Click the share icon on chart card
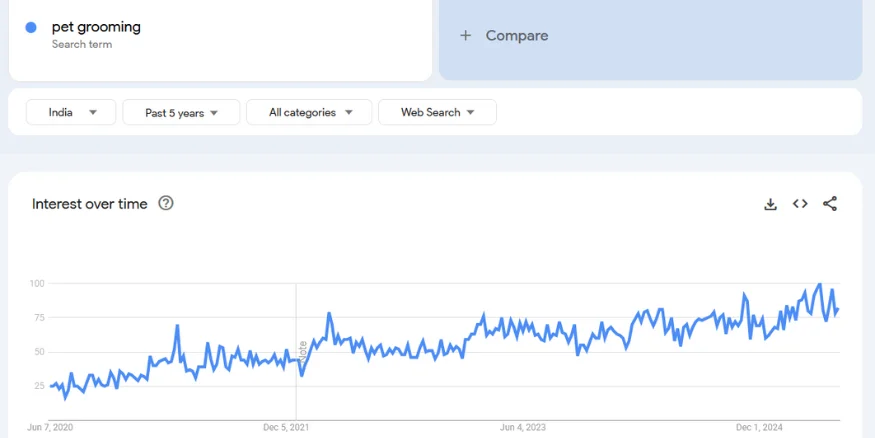 point(830,204)
